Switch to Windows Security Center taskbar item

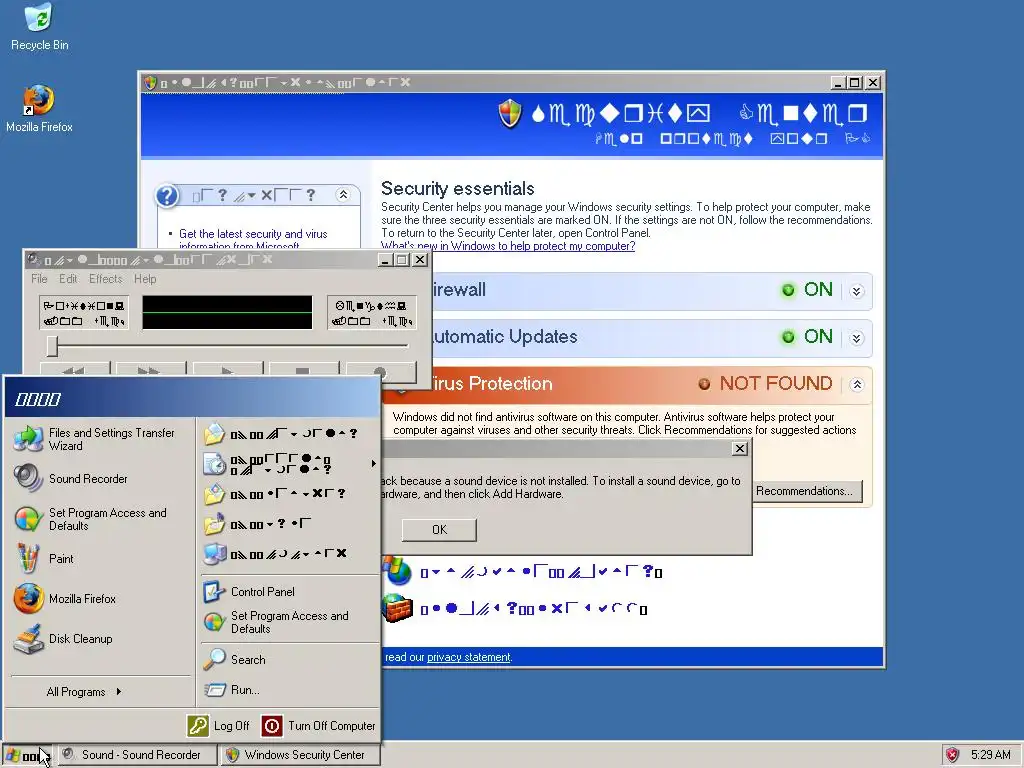[300, 755]
